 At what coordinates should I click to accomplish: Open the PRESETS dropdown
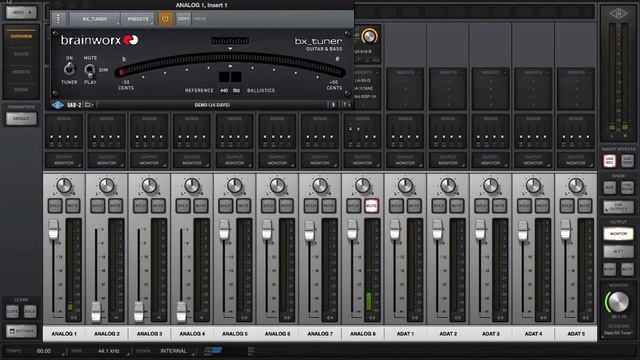138,19
